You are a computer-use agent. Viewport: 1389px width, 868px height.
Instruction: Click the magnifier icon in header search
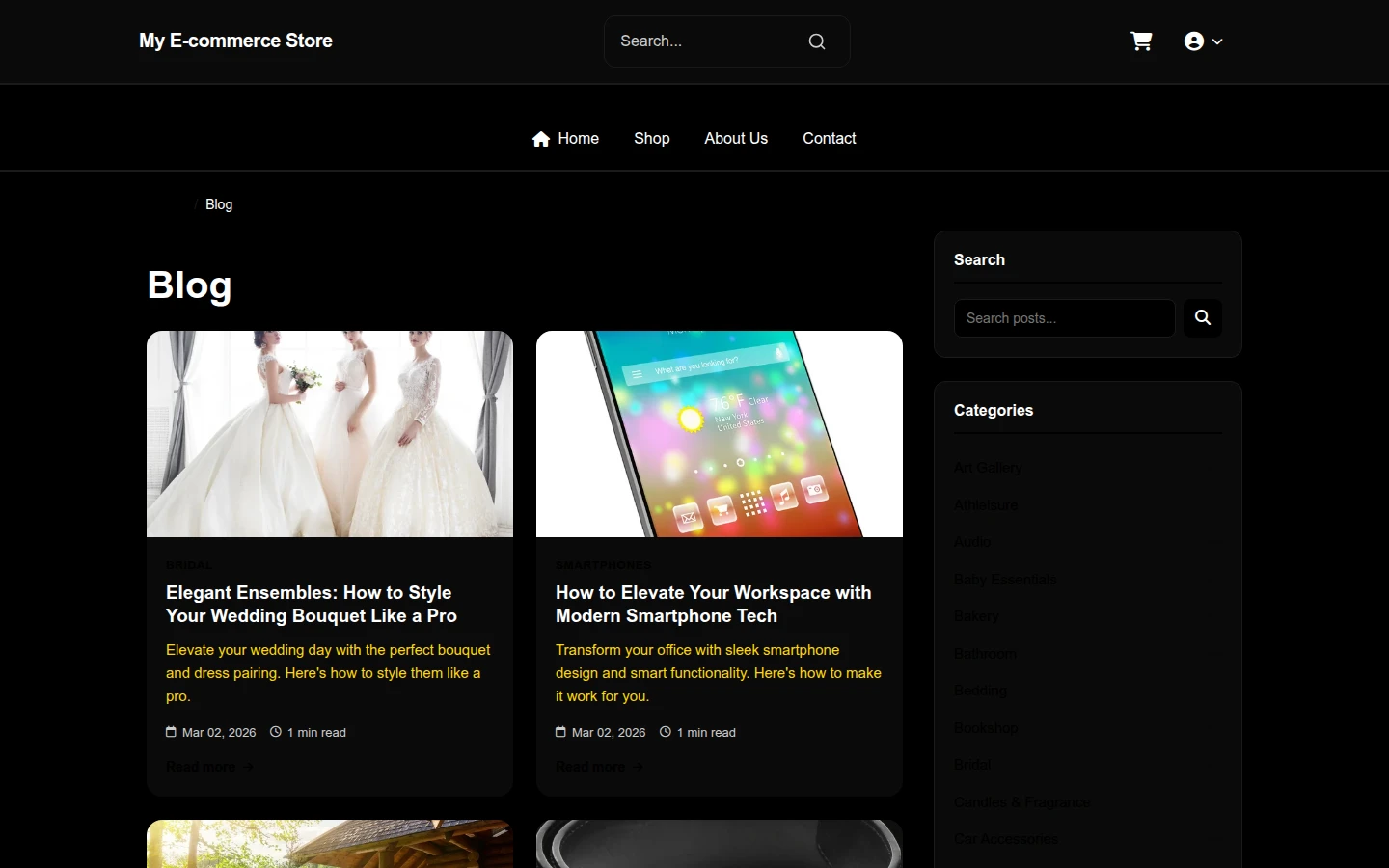[817, 41]
